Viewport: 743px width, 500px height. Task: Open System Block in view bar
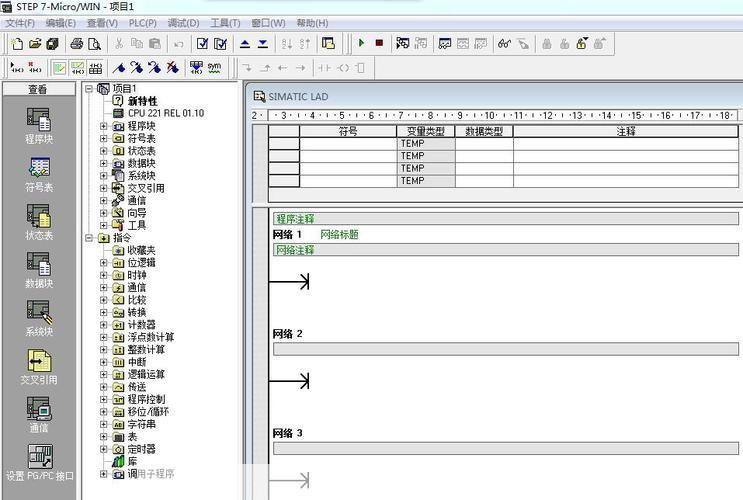38,318
